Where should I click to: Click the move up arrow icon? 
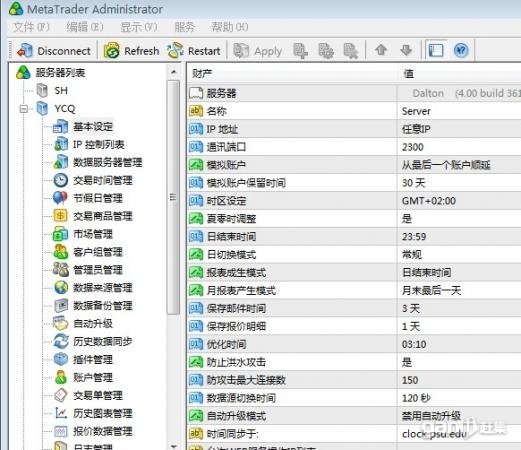pos(381,50)
